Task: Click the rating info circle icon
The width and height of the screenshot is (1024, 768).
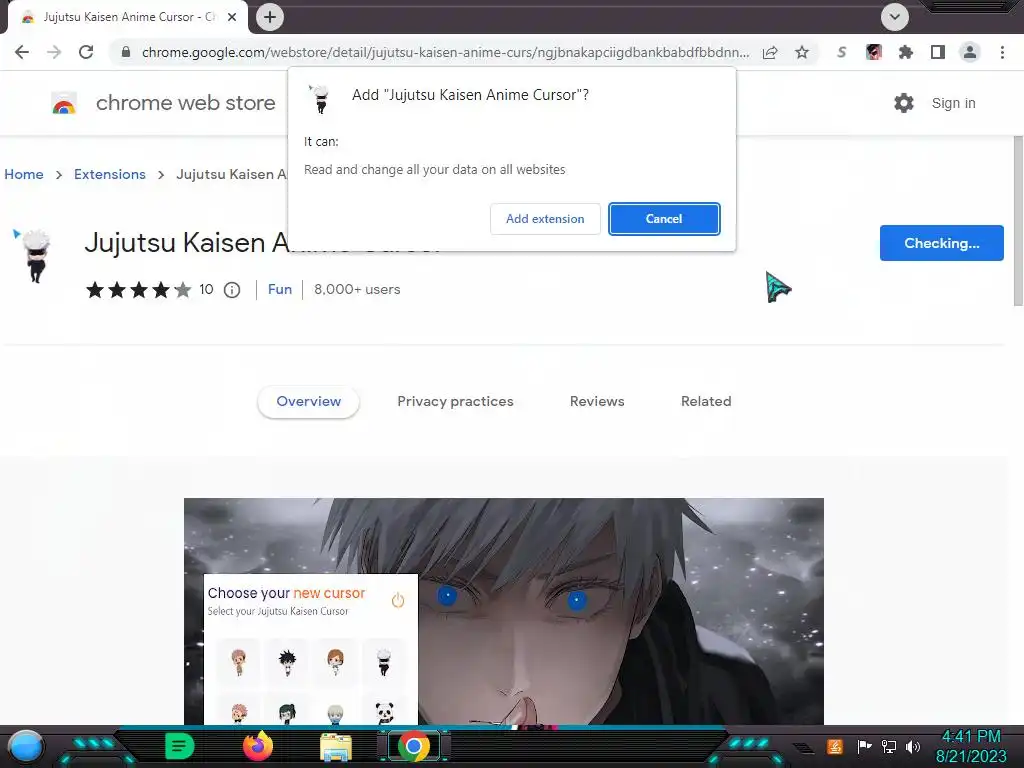Action: [x=232, y=289]
